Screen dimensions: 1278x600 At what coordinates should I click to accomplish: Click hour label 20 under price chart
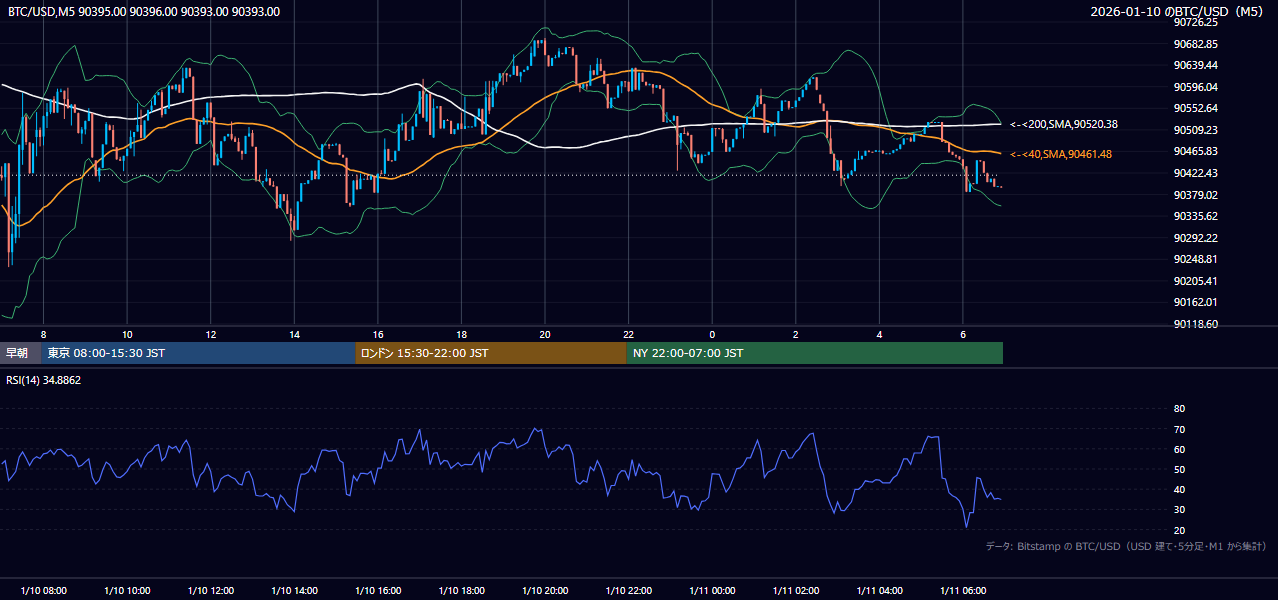click(545, 334)
